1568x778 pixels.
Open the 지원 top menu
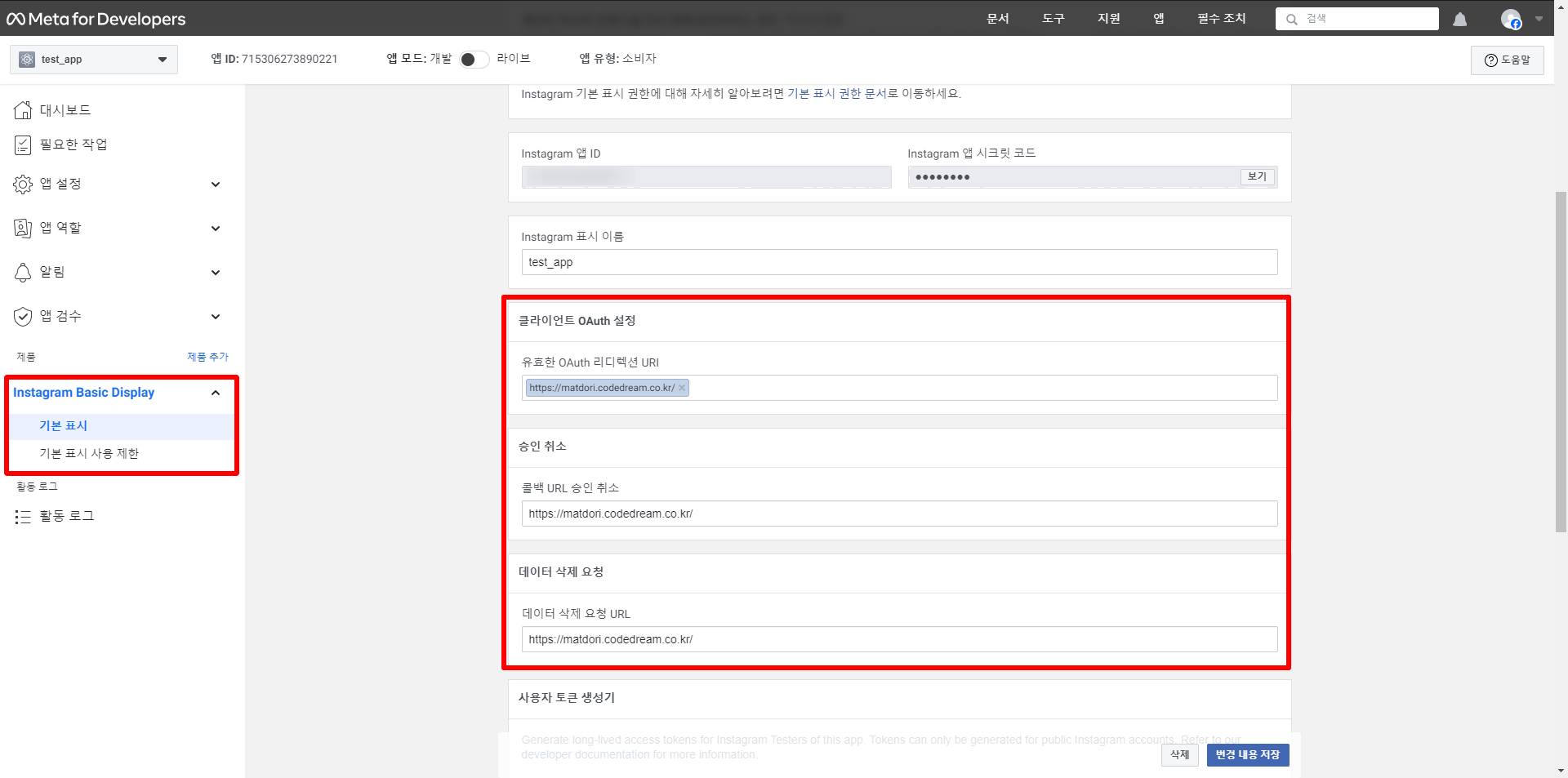1109,19
